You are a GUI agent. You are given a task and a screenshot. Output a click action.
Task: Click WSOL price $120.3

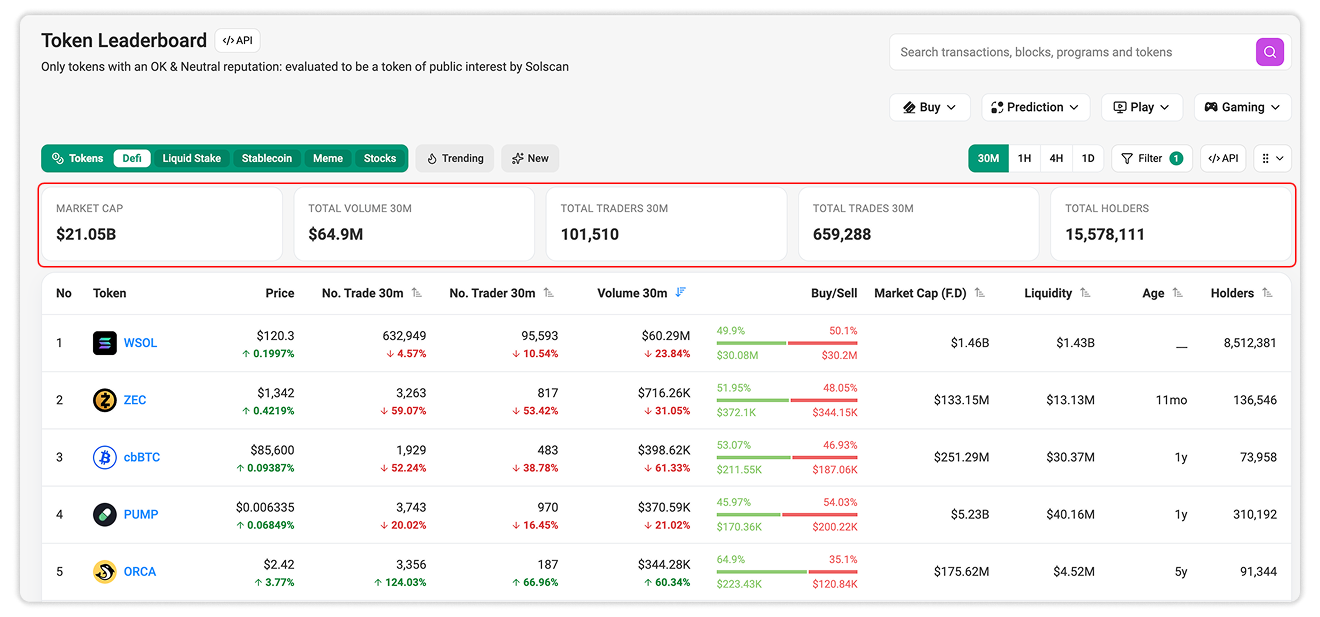[x=275, y=336]
